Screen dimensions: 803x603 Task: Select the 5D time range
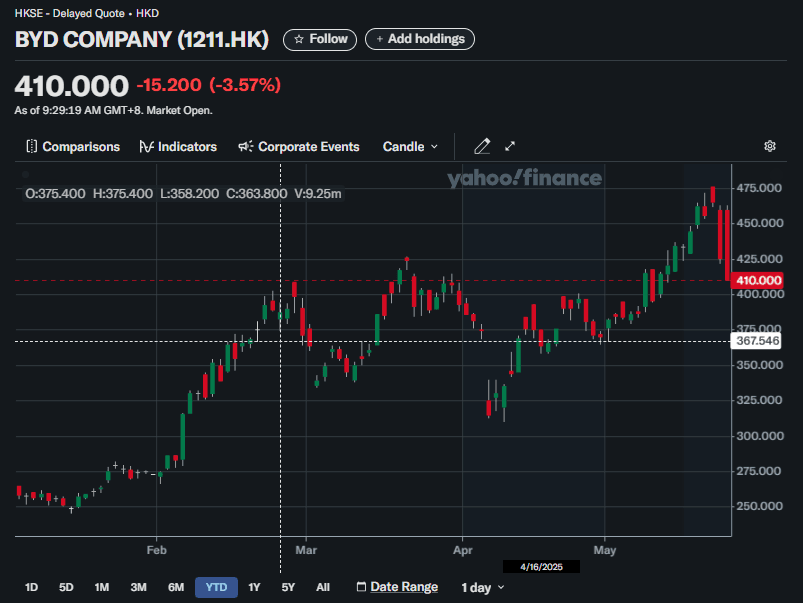[x=66, y=587]
